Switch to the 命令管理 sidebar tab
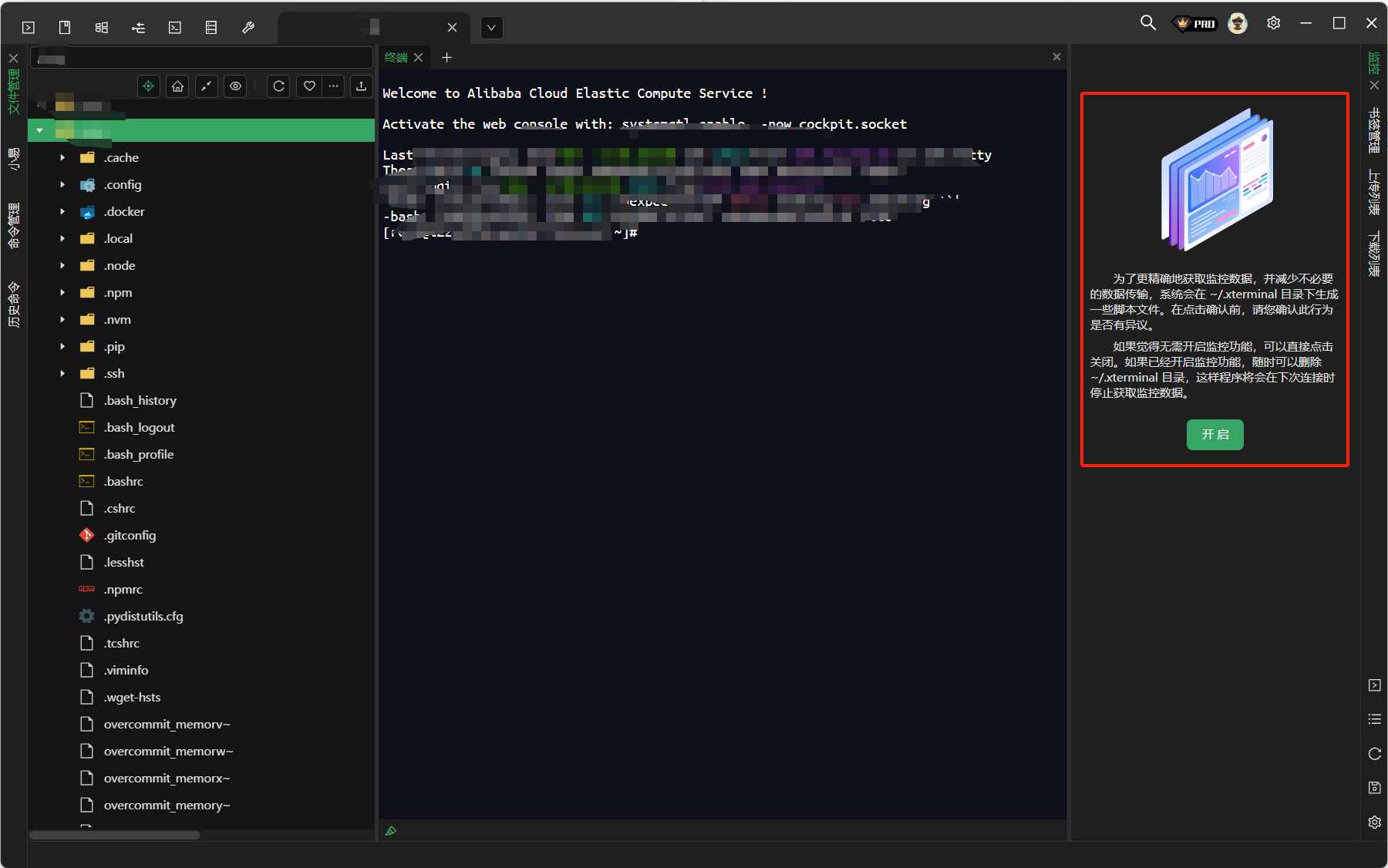1388x868 pixels. tap(14, 226)
